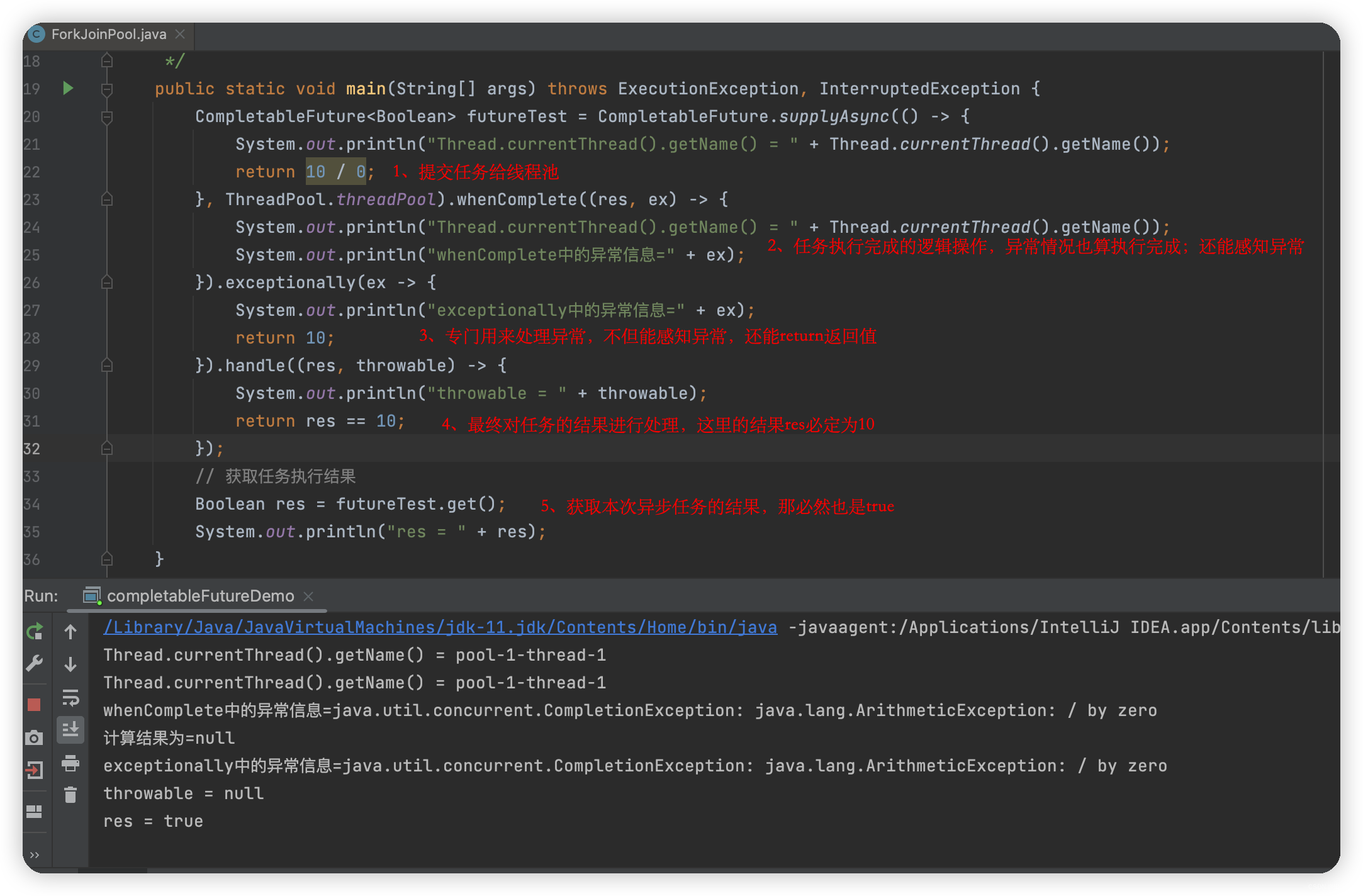Print console output via printer icon
The height and width of the screenshot is (896, 1363).
[x=70, y=763]
